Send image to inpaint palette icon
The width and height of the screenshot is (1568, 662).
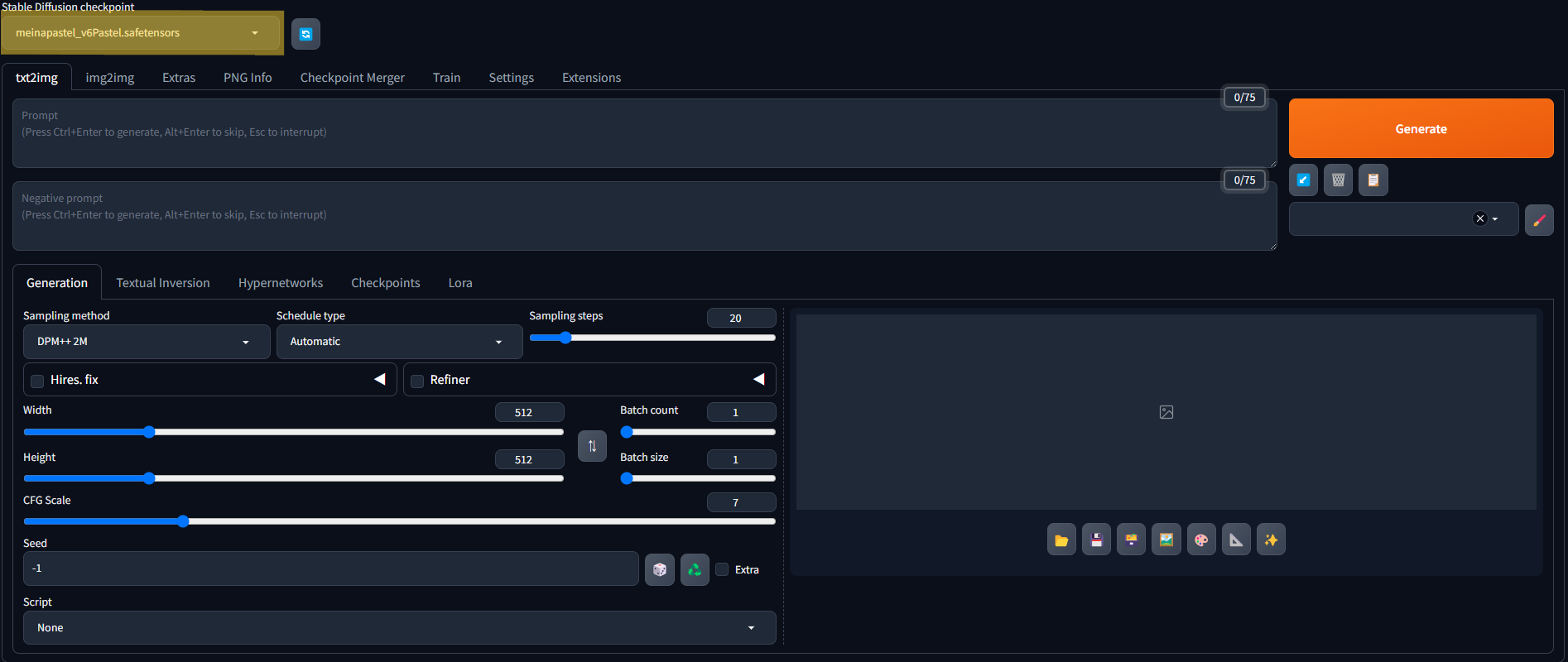(1200, 540)
